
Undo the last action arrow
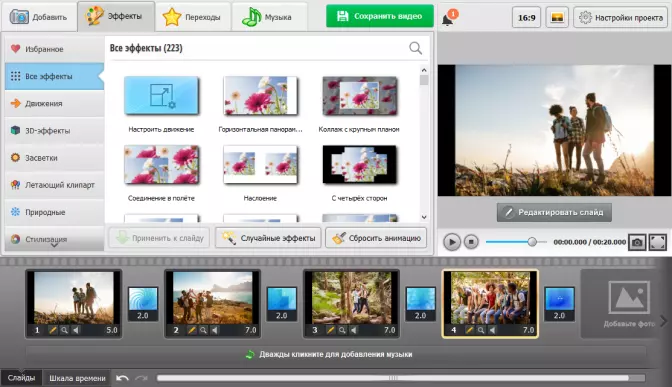(x=122, y=378)
